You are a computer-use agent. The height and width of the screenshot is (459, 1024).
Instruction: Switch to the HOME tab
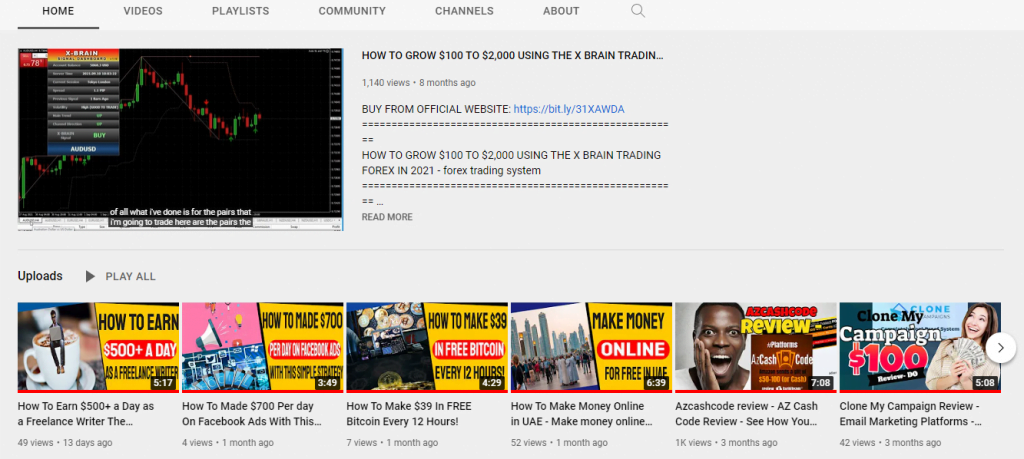[58, 11]
